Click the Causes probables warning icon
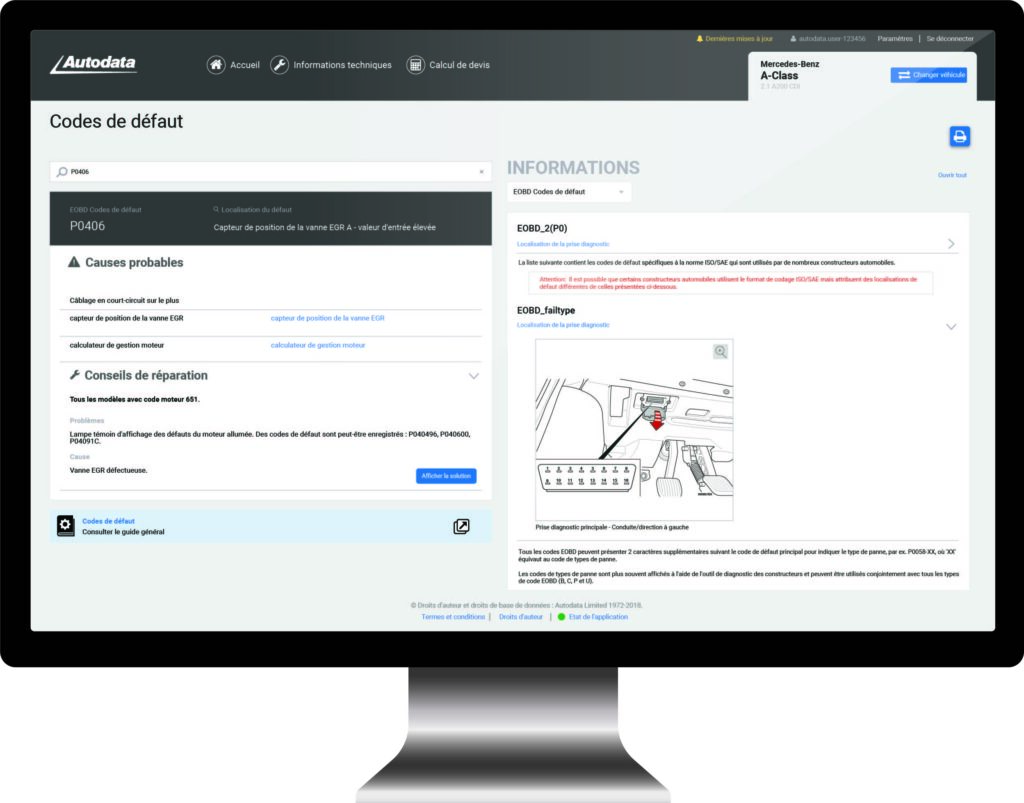 pyautogui.click(x=74, y=262)
